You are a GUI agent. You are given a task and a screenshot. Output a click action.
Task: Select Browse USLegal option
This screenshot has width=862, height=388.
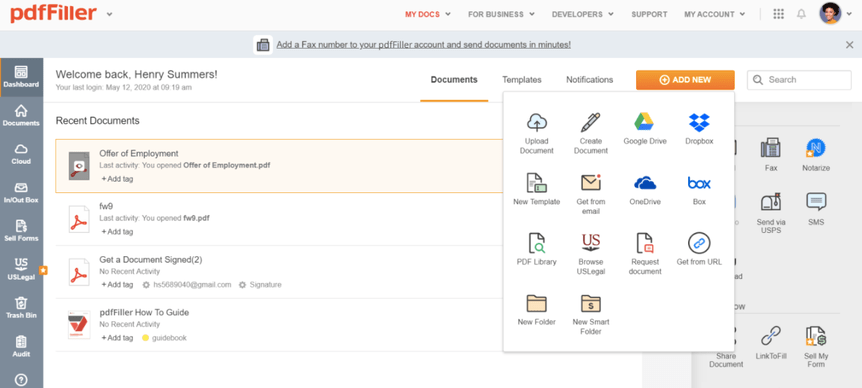(591, 253)
